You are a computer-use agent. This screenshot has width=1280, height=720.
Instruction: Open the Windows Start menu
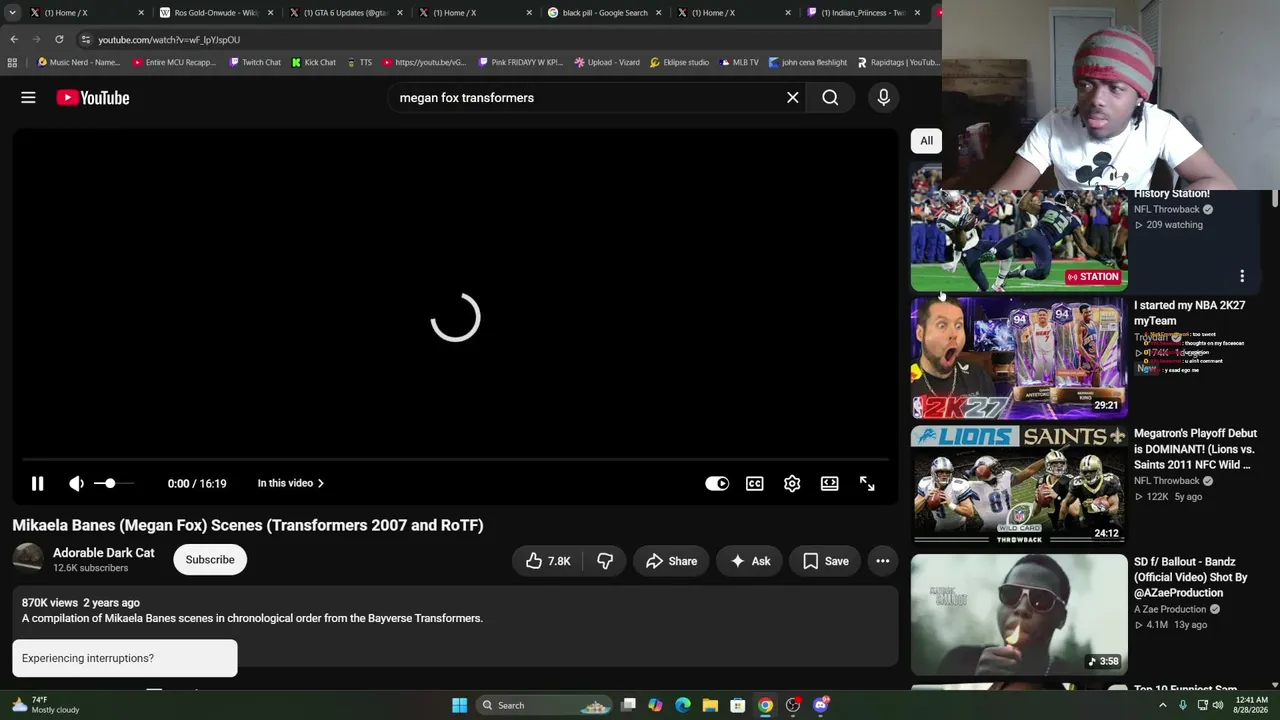click(x=459, y=705)
